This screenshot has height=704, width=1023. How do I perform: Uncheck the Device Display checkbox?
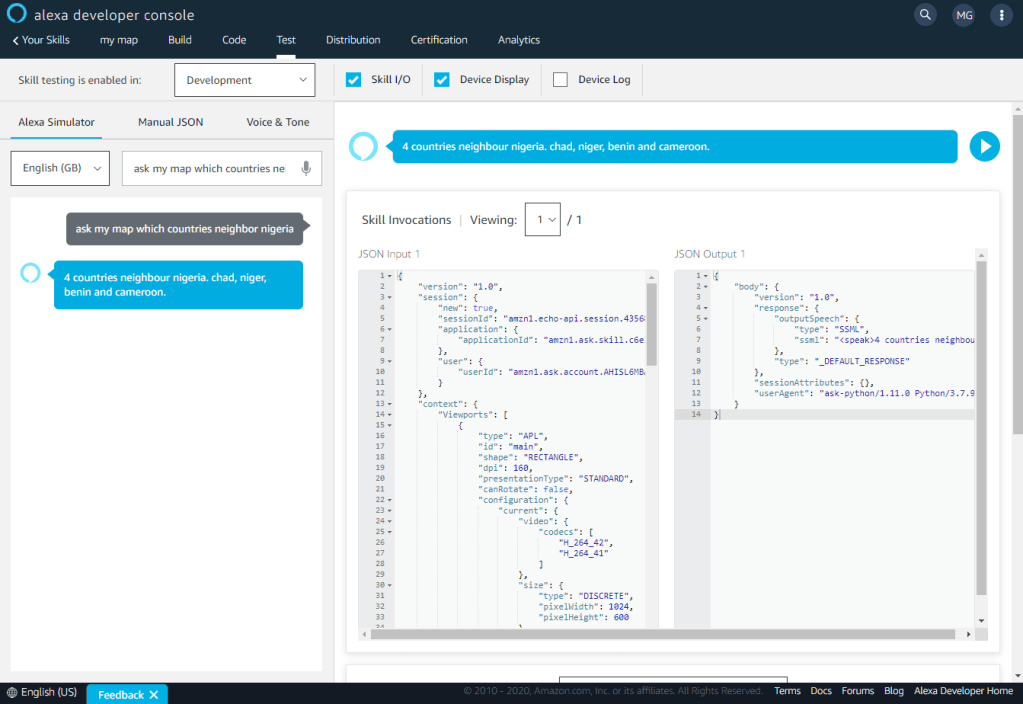pos(441,80)
